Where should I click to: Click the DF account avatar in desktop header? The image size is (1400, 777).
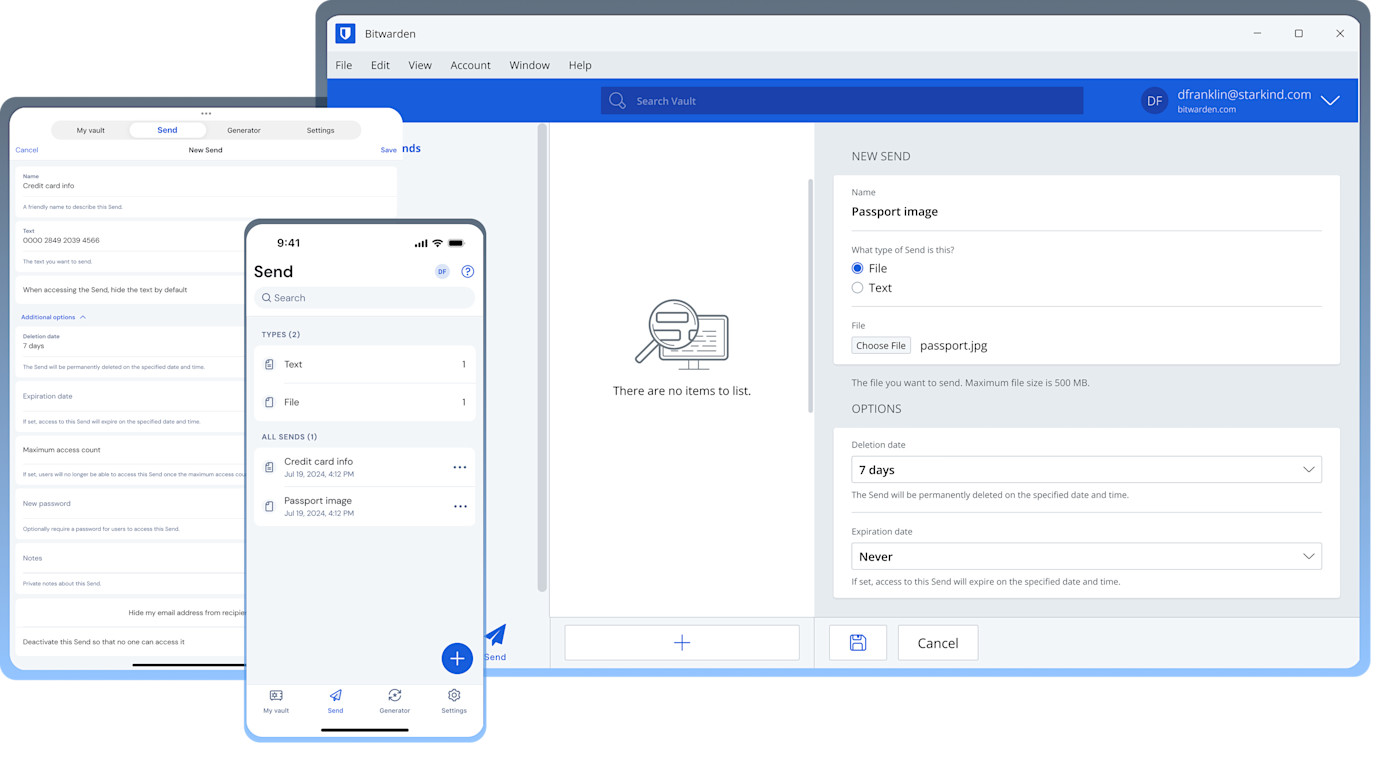[x=1154, y=101]
